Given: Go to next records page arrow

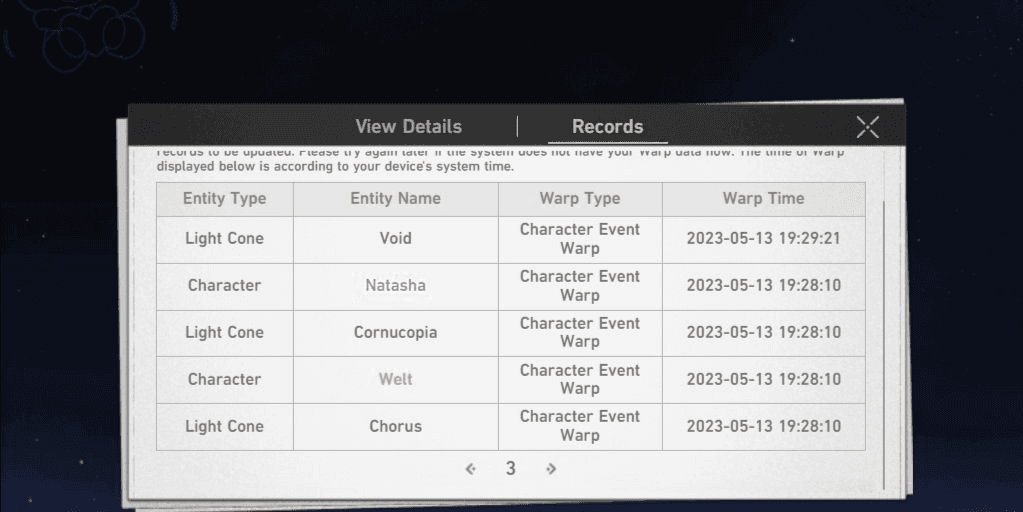Looking at the screenshot, I should (551, 468).
